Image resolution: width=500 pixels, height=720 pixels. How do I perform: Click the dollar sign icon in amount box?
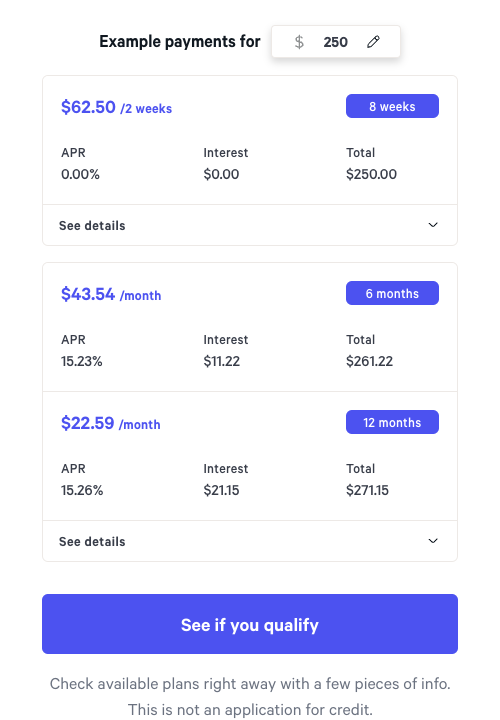[299, 42]
